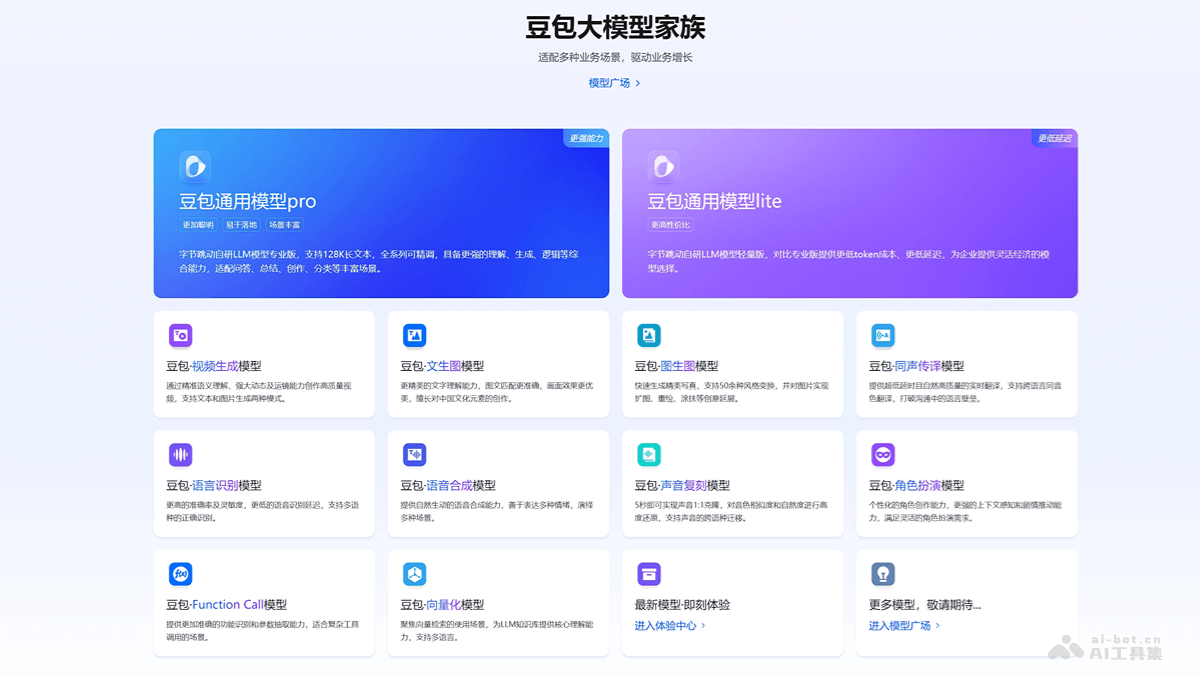Select the Function Call模型 icon

[181, 574]
